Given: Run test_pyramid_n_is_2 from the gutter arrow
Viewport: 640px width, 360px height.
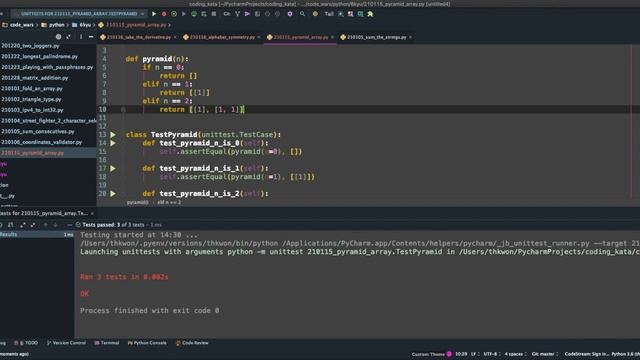Looking at the screenshot, I should point(113,193).
